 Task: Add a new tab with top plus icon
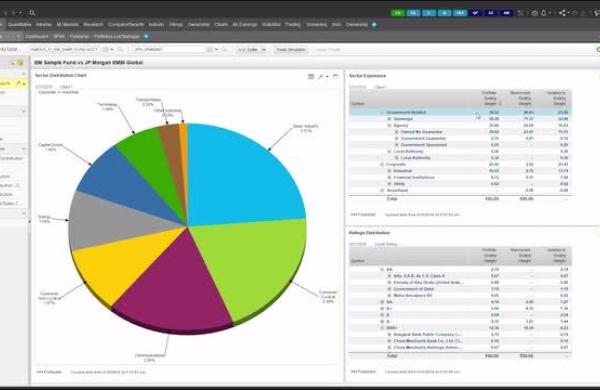[x=374, y=24]
